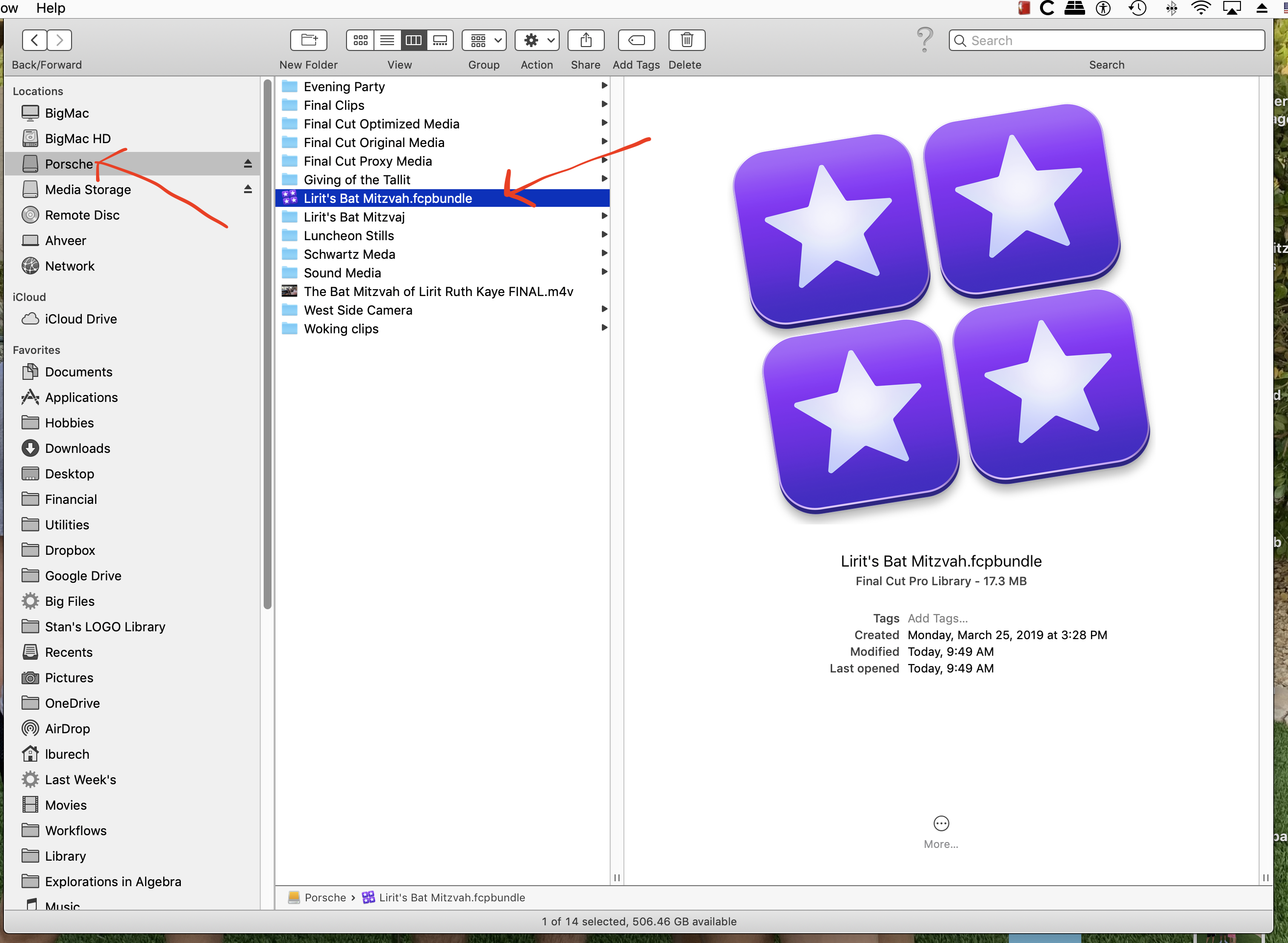The height and width of the screenshot is (943, 1288).
Task: Switch to icon view mode
Action: (x=360, y=41)
